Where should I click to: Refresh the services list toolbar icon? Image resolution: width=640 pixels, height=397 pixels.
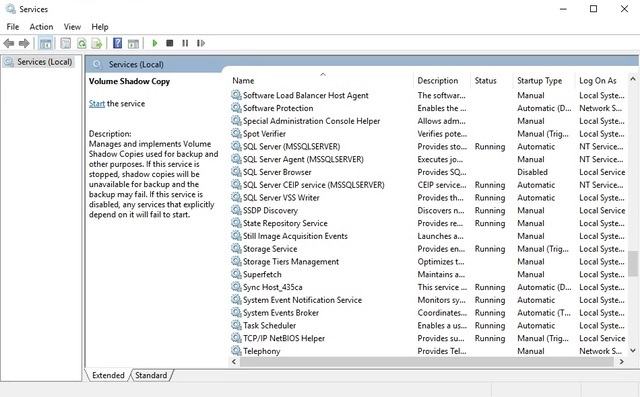point(82,43)
